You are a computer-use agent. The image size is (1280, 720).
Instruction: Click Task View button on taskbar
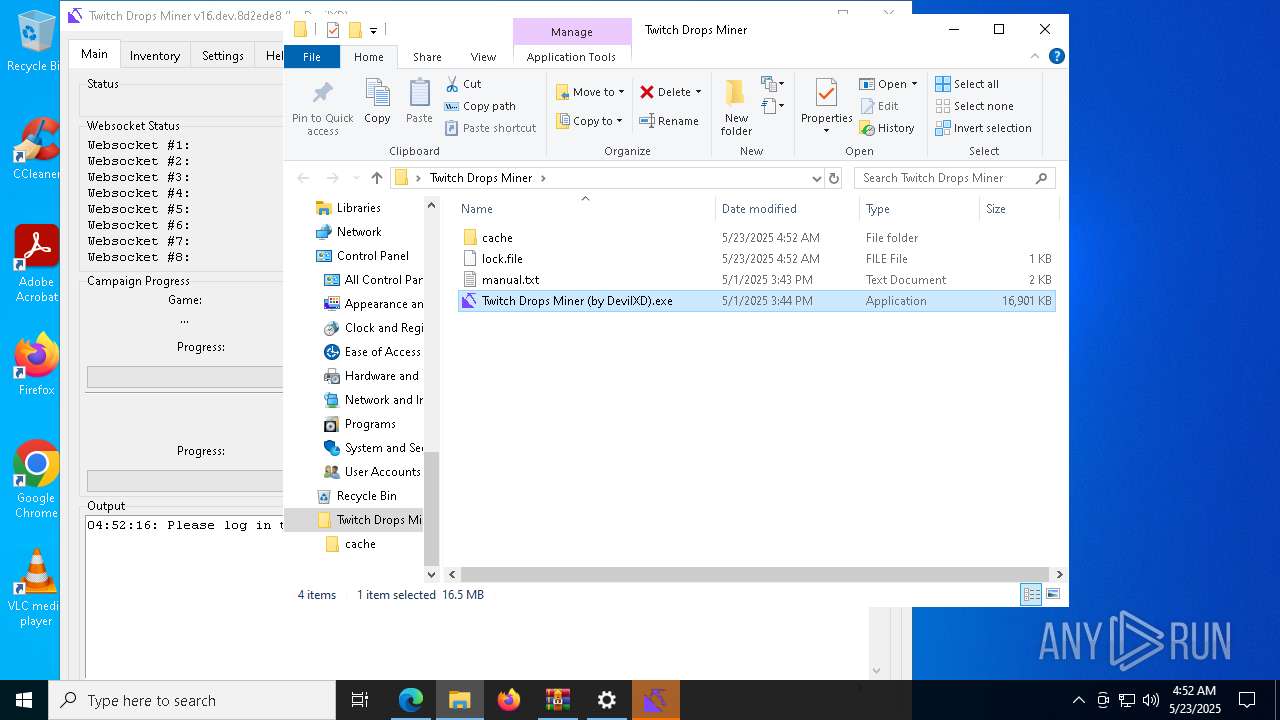(x=360, y=700)
